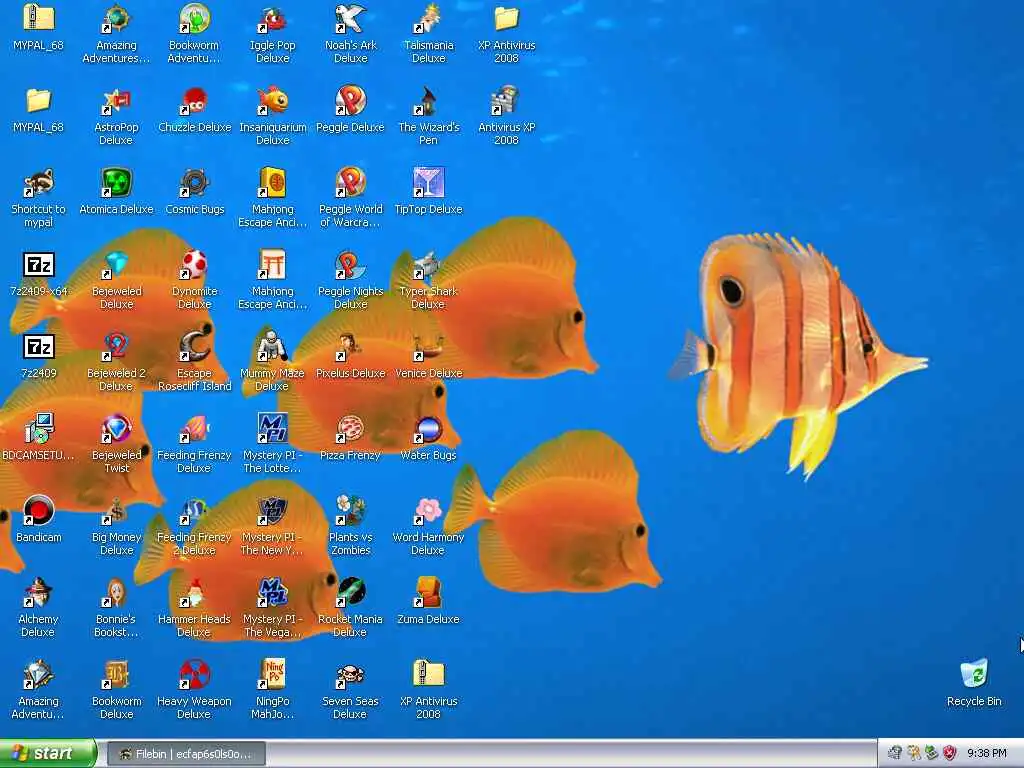
Task: Launch Word Harmony Deluxe
Action: click(x=428, y=527)
